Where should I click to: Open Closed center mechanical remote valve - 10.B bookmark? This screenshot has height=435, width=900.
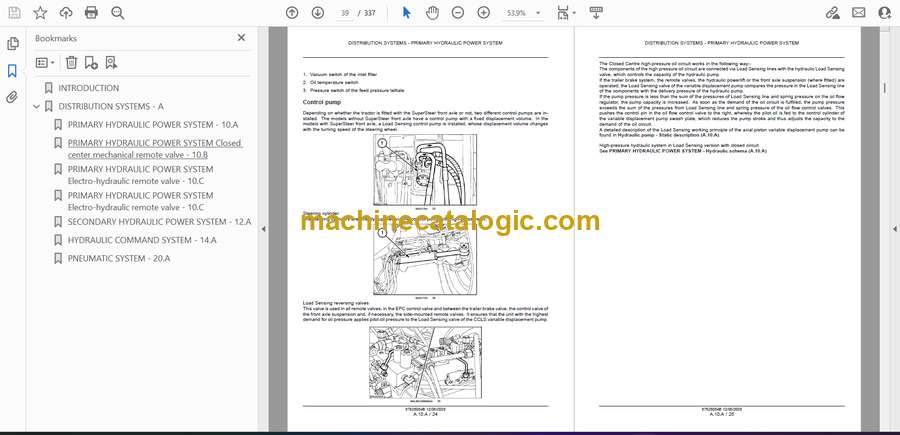click(155, 149)
